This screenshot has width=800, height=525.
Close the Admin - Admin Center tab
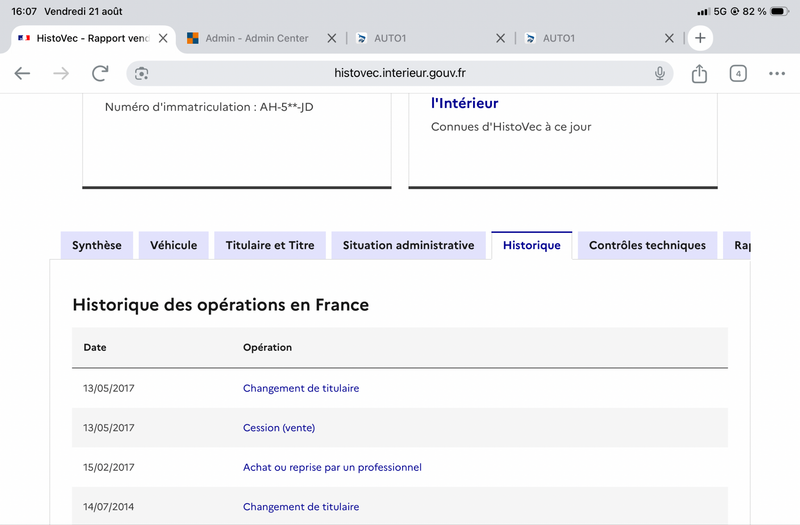332,38
